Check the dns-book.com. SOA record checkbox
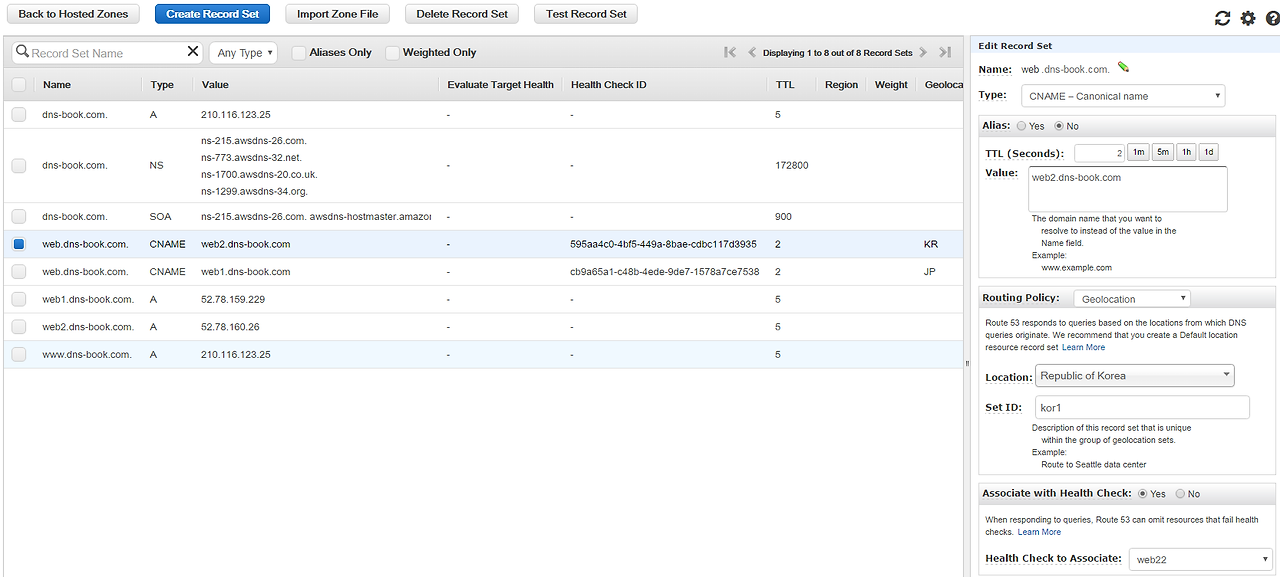Screen dimensions: 1280x577 (x=19, y=216)
